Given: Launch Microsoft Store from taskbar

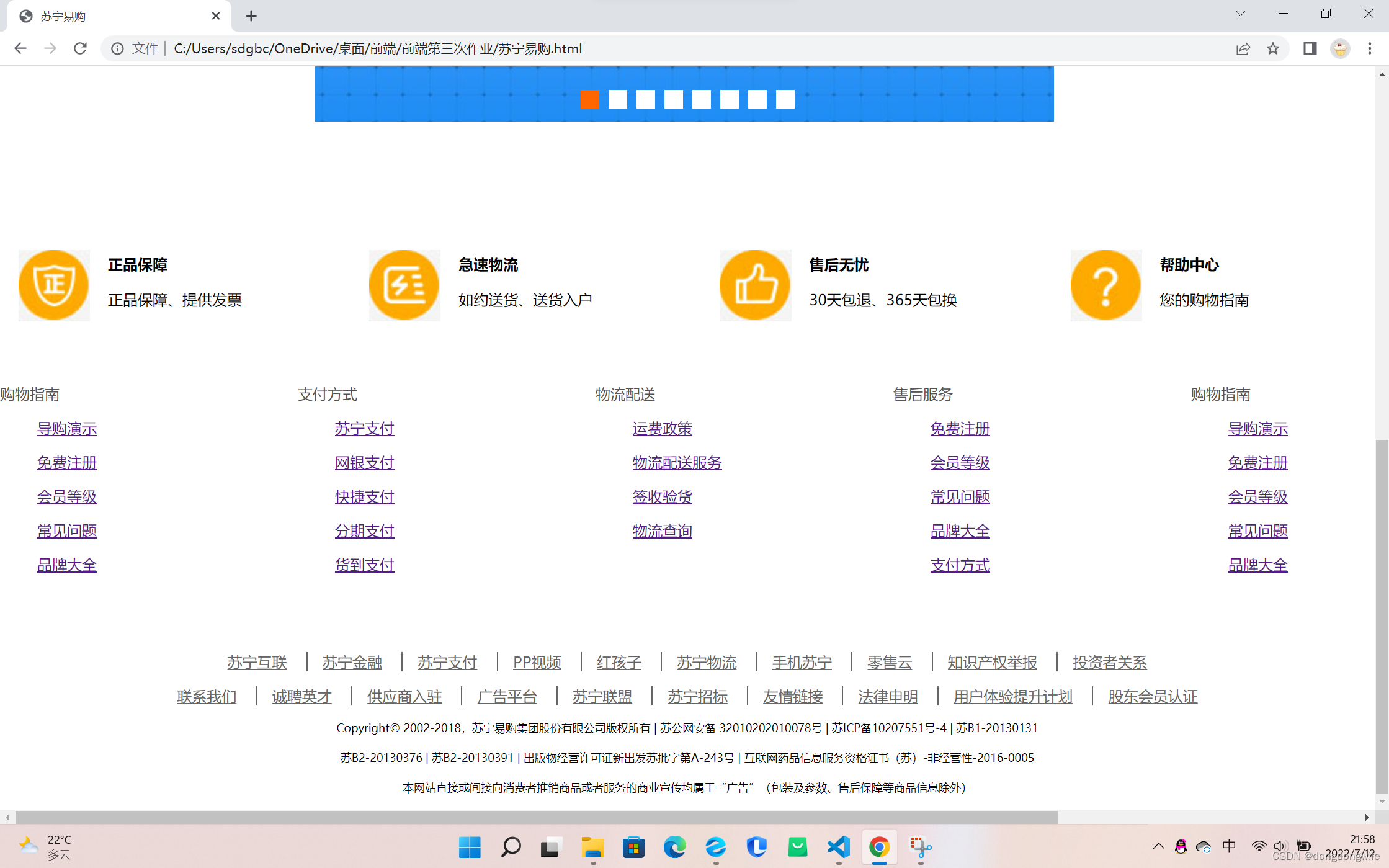Looking at the screenshot, I should (x=633, y=847).
